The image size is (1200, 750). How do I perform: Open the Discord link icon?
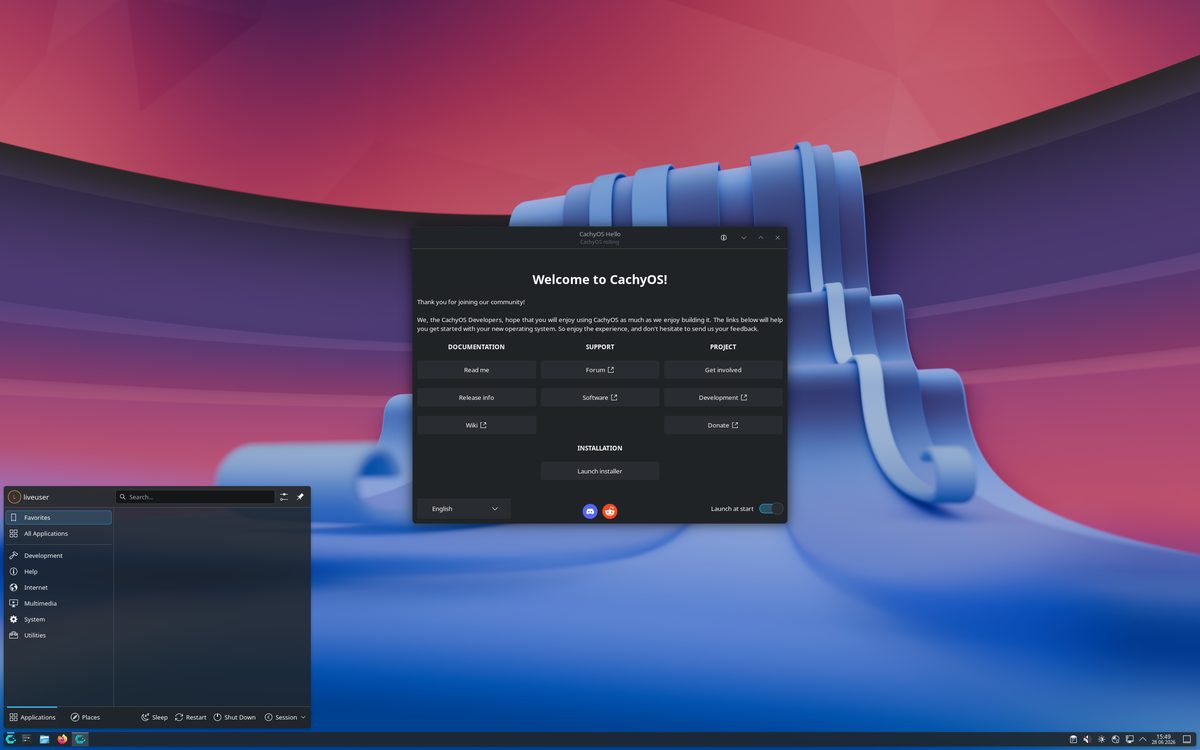tap(590, 511)
